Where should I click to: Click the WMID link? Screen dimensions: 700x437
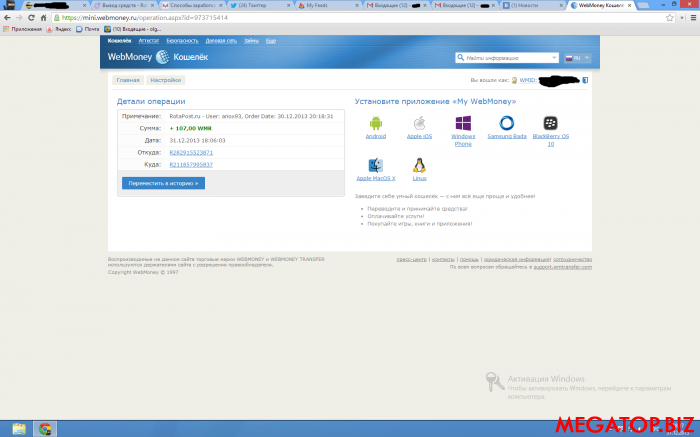[528, 80]
